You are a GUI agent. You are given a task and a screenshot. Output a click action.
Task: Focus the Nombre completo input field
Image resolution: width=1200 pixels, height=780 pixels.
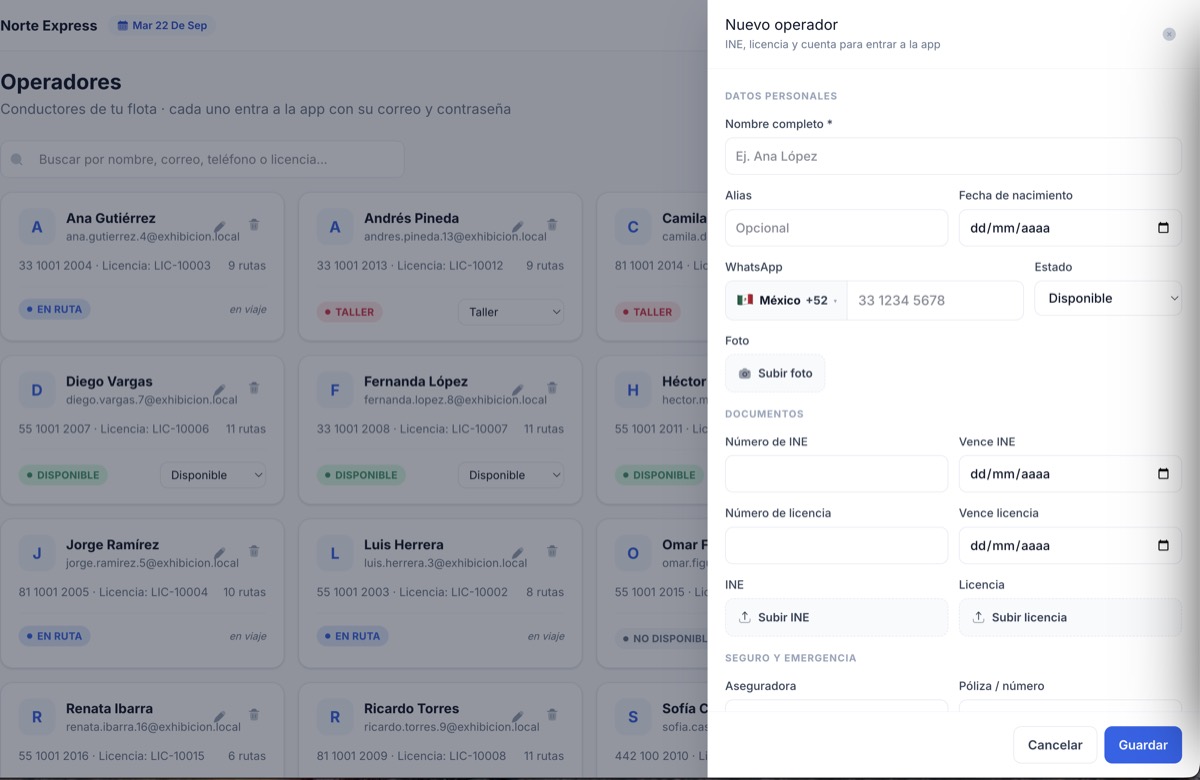coord(953,156)
